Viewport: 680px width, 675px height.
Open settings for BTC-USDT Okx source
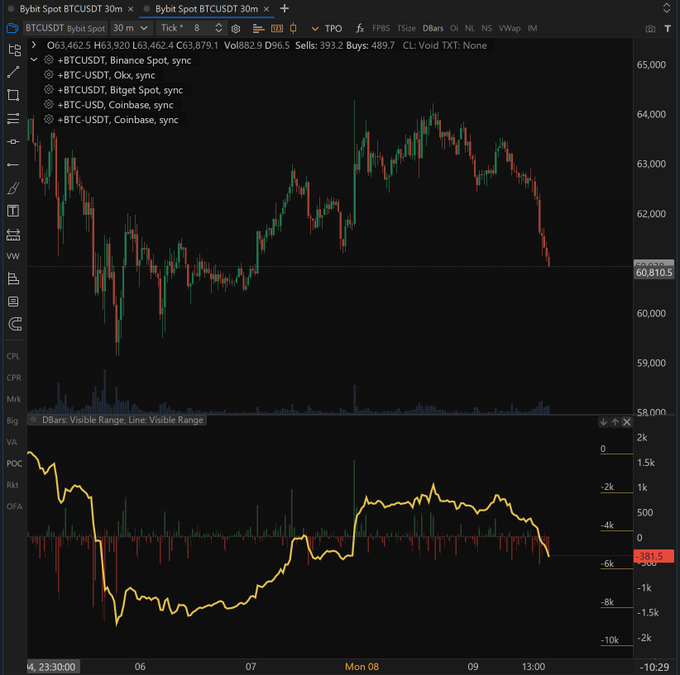(x=49, y=75)
